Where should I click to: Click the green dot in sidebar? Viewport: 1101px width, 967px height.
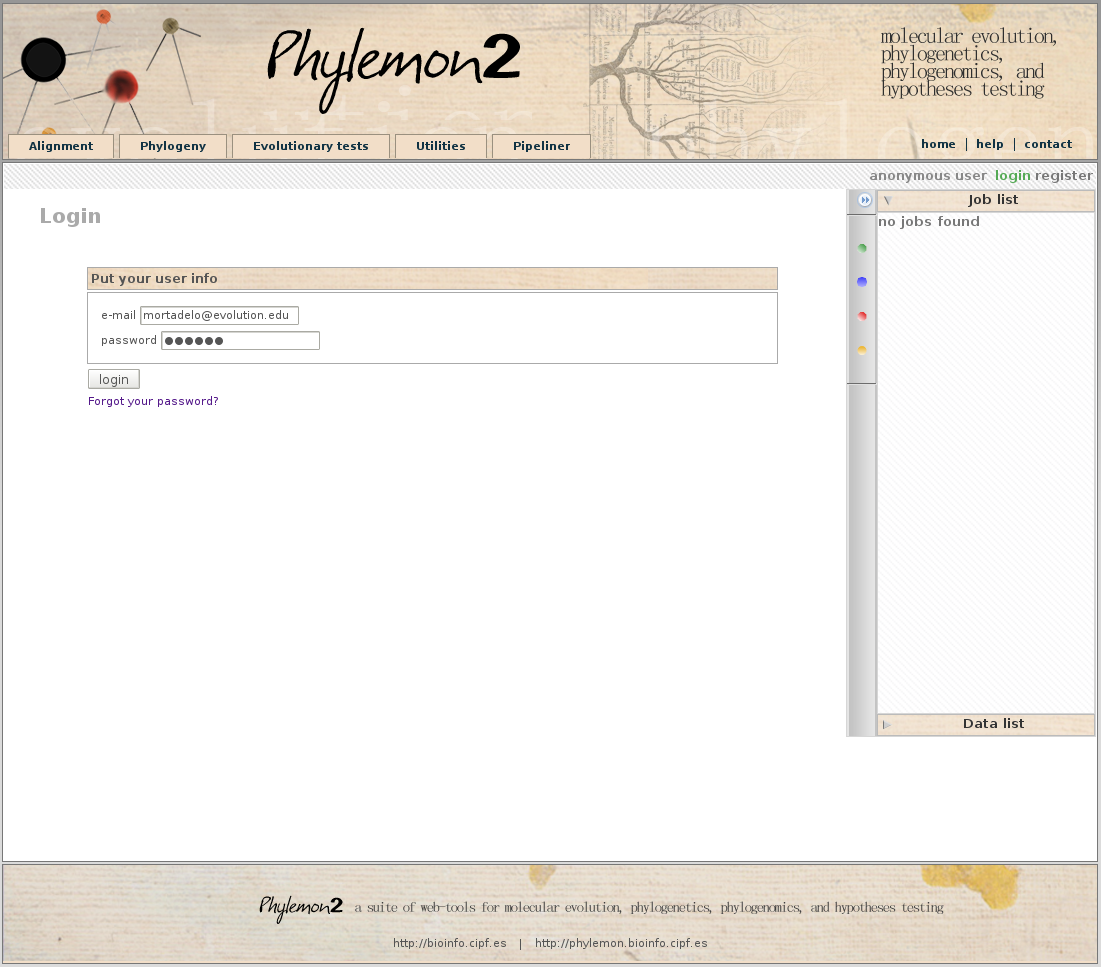coord(862,248)
